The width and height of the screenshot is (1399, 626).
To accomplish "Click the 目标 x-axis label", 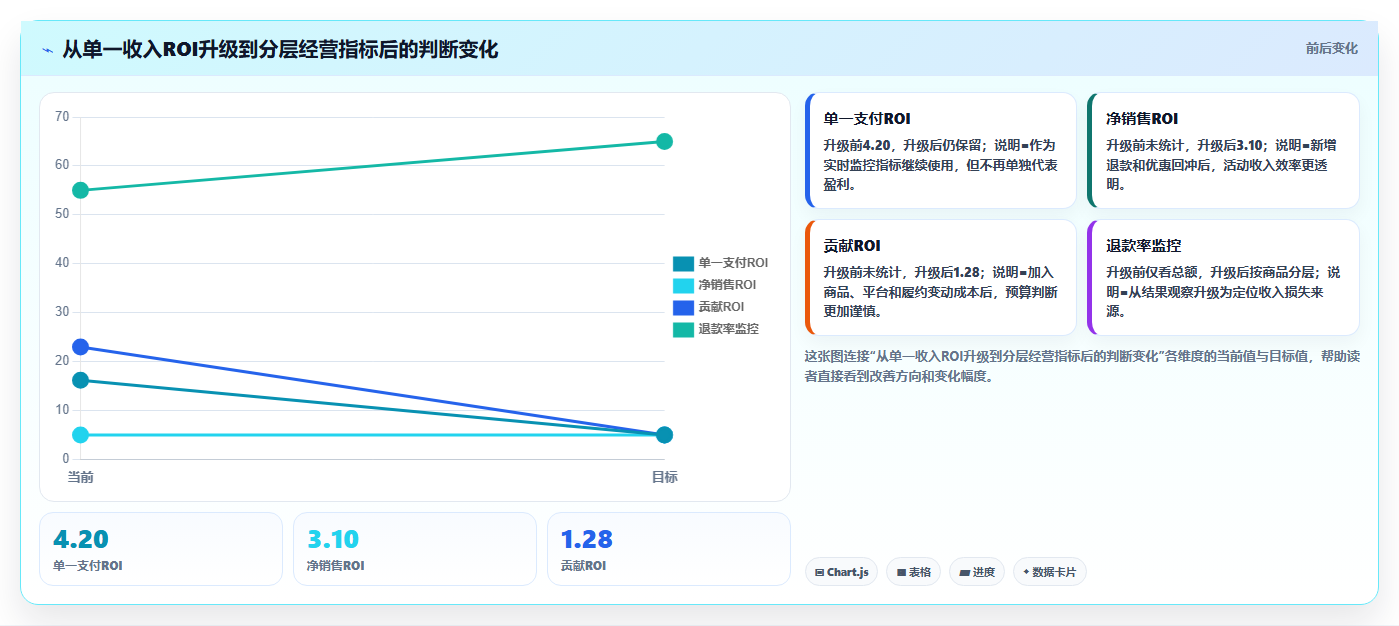I will 665,477.
